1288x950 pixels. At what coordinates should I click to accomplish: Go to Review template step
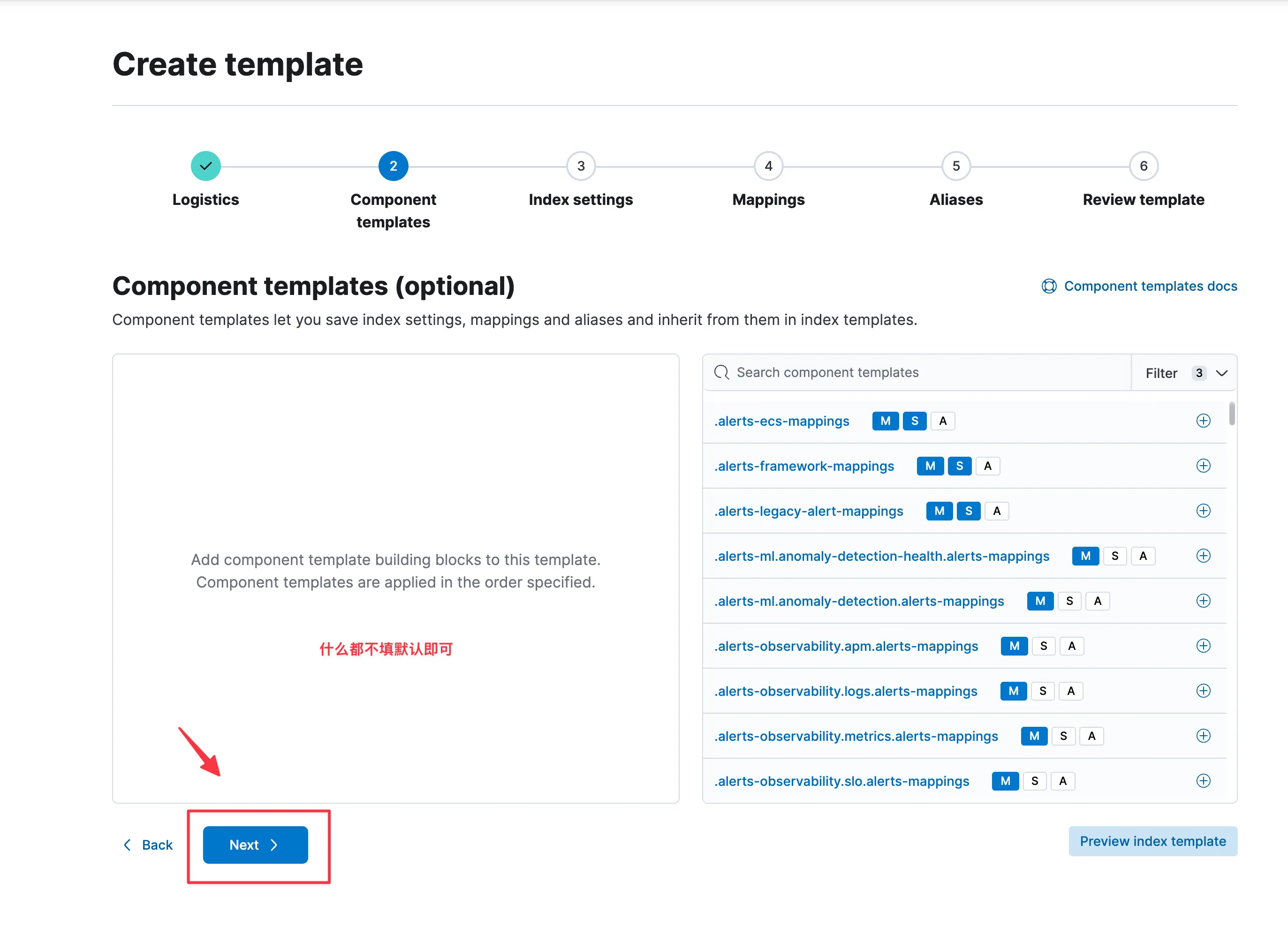1143,166
